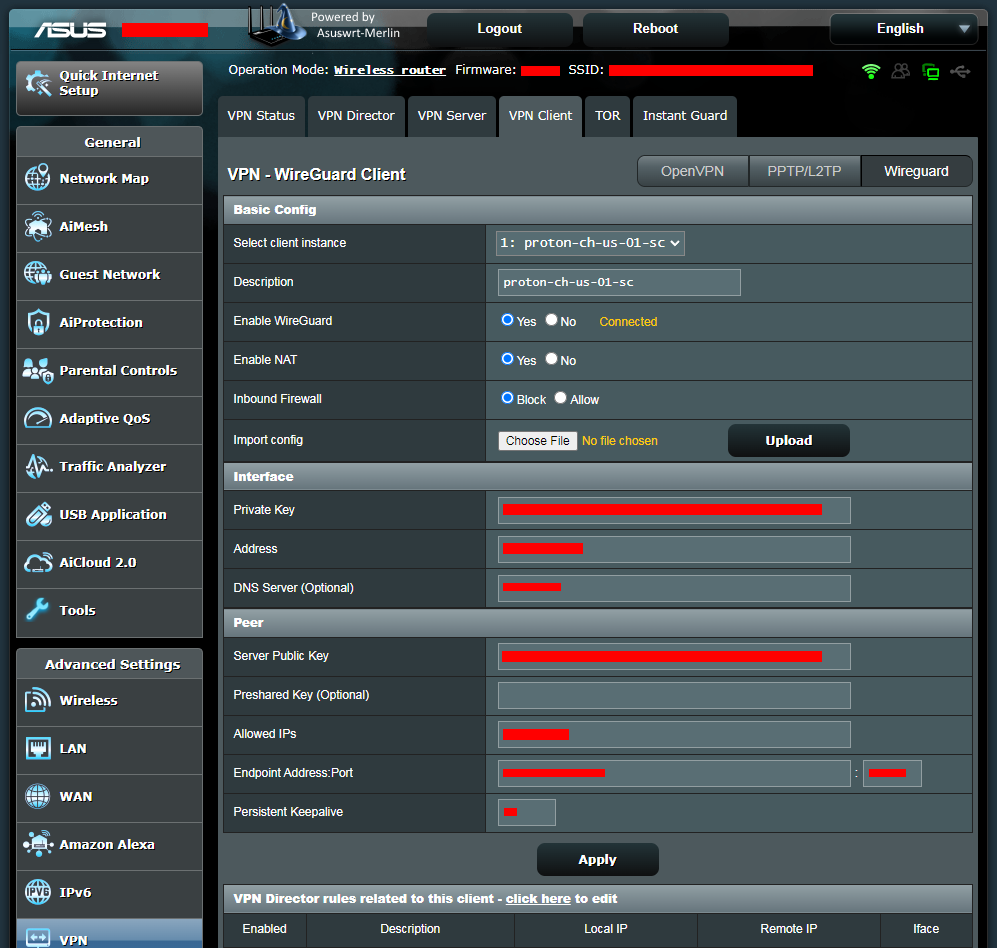Set Enable WireGuard to Yes

[x=507, y=320]
